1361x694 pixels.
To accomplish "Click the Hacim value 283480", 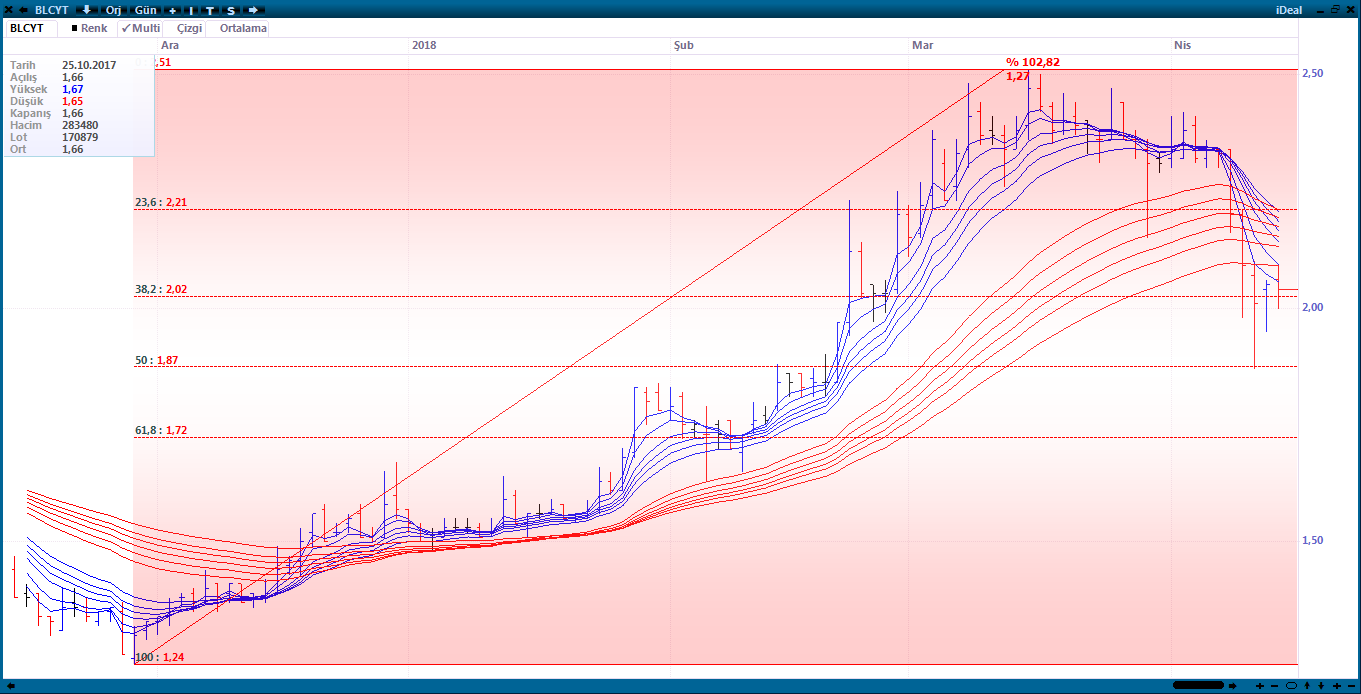I will coord(80,125).
